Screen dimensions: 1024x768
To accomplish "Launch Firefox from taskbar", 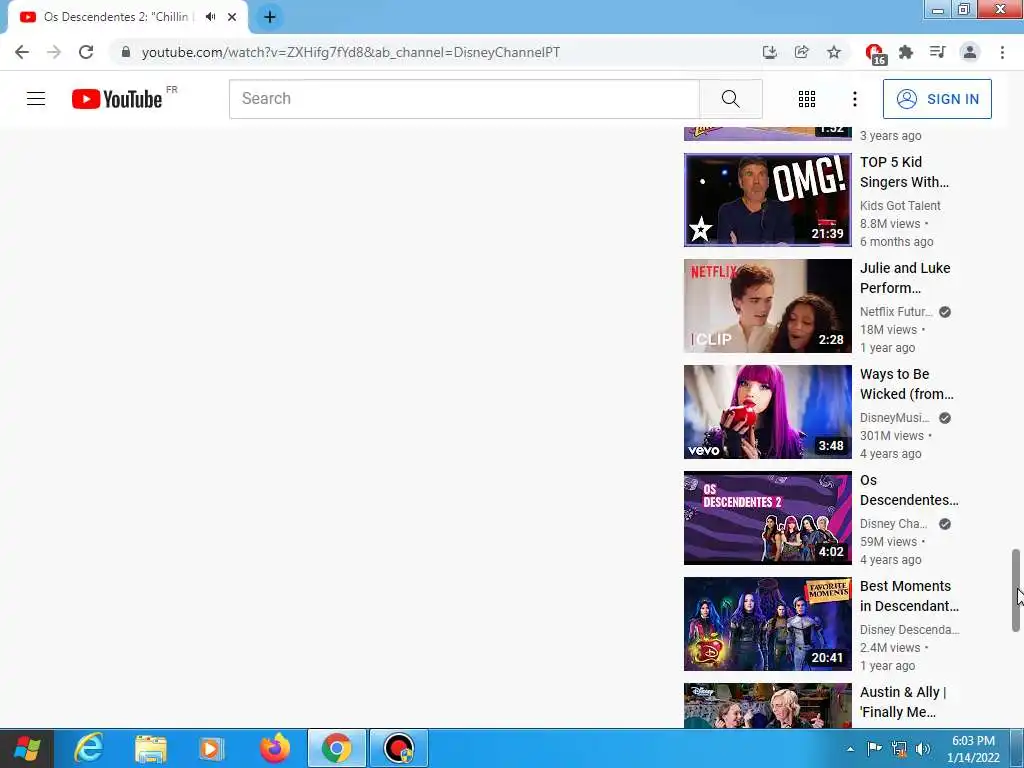I will pyautogui.click(x=275, y=748).
